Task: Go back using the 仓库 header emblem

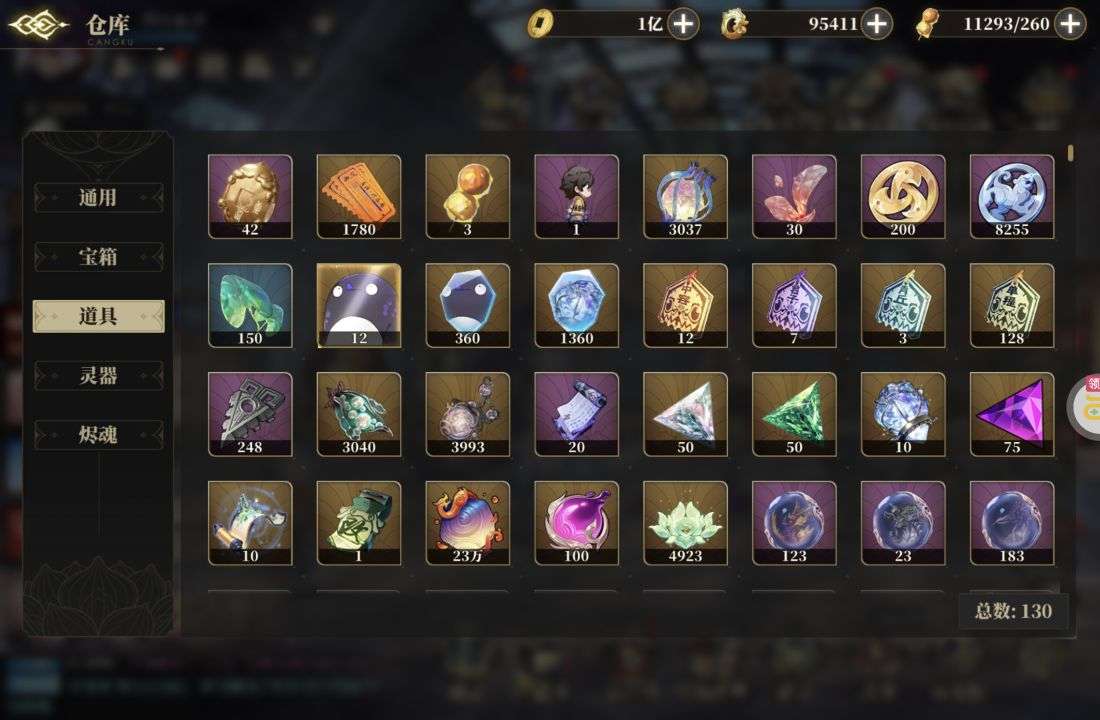Action: pyautogui.click(x=39, y=25)
